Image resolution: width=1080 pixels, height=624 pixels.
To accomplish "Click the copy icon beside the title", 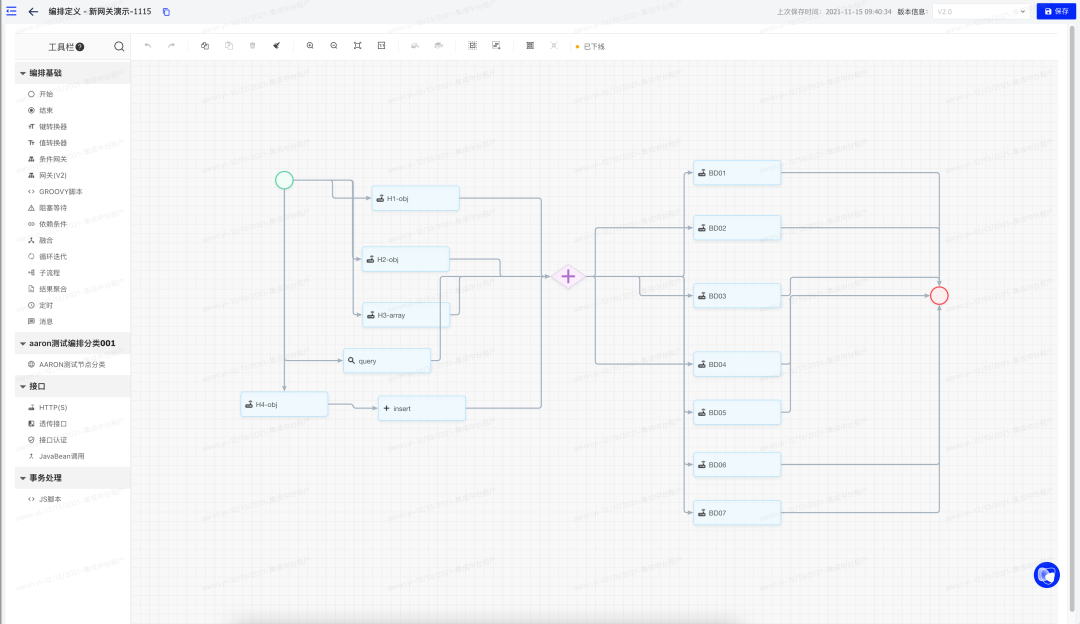I will 166,12.
